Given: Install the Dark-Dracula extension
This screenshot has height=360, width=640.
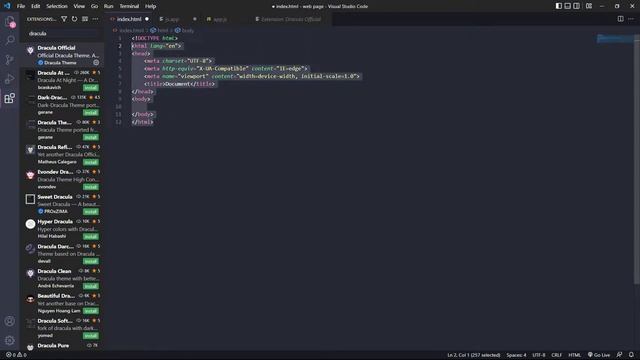Looking at the screenshot, I should pos(91,113).
